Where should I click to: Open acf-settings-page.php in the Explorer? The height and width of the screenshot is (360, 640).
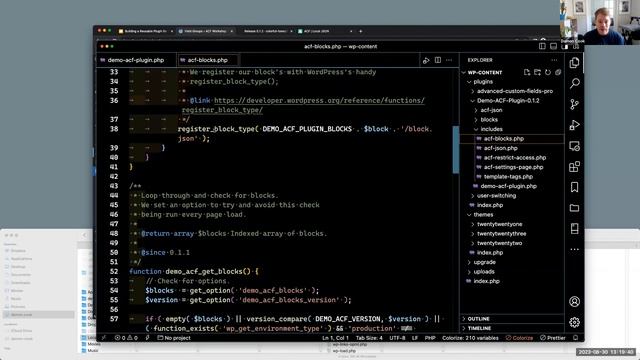click(x=513, y=167)
